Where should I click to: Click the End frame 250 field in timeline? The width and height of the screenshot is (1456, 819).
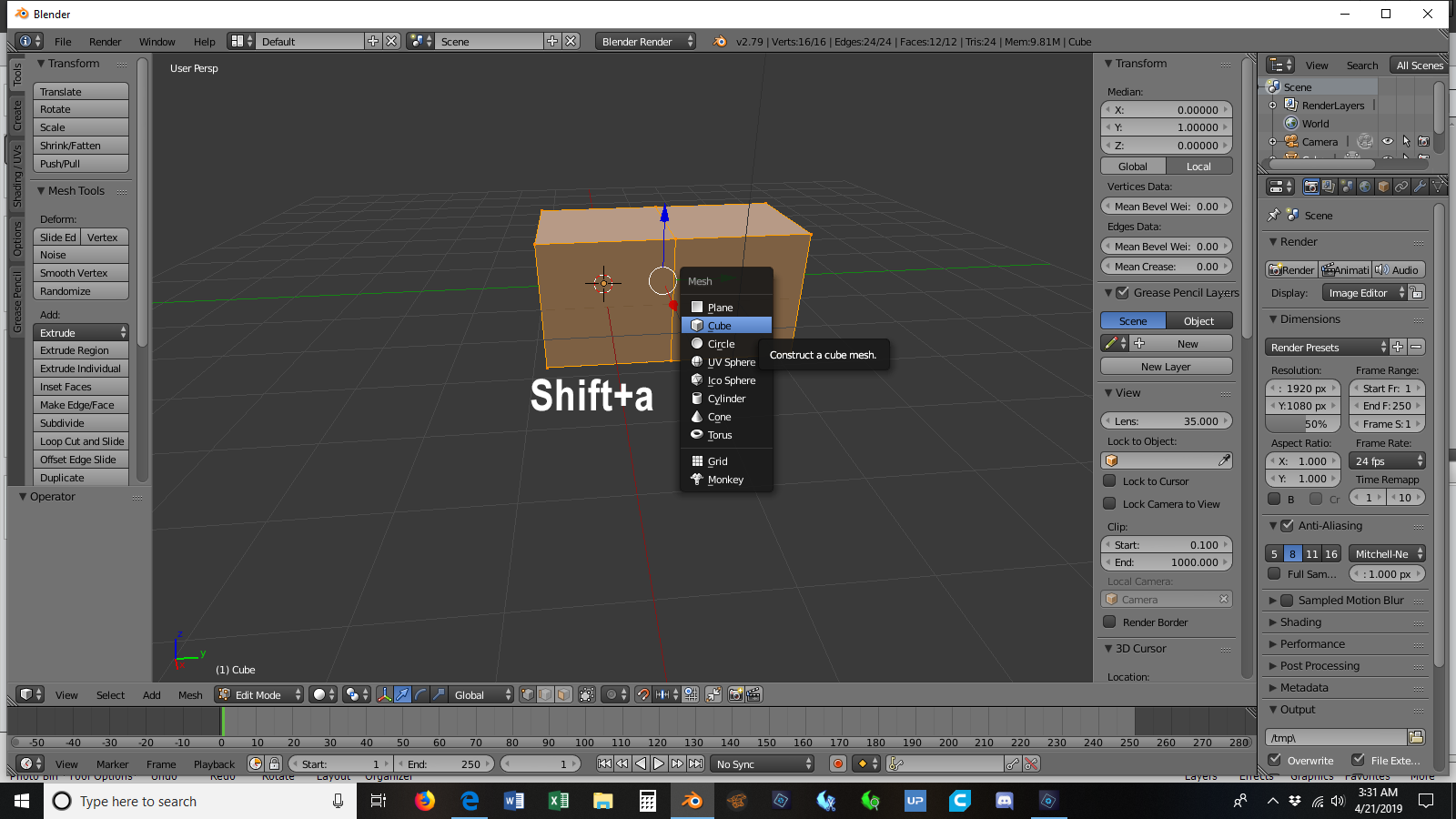coord(444,763)
